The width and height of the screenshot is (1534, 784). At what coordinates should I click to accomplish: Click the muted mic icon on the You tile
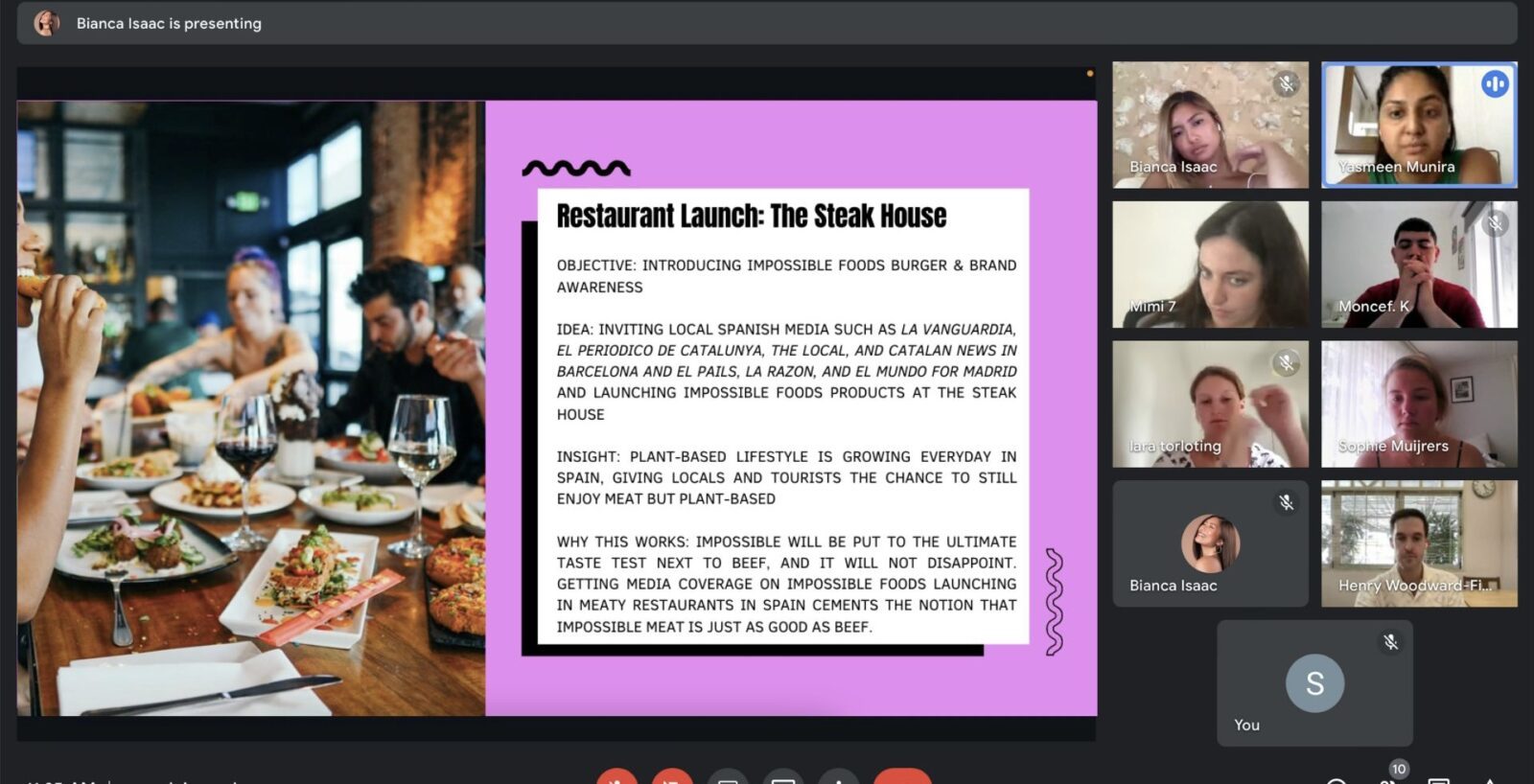point(1390,642)
